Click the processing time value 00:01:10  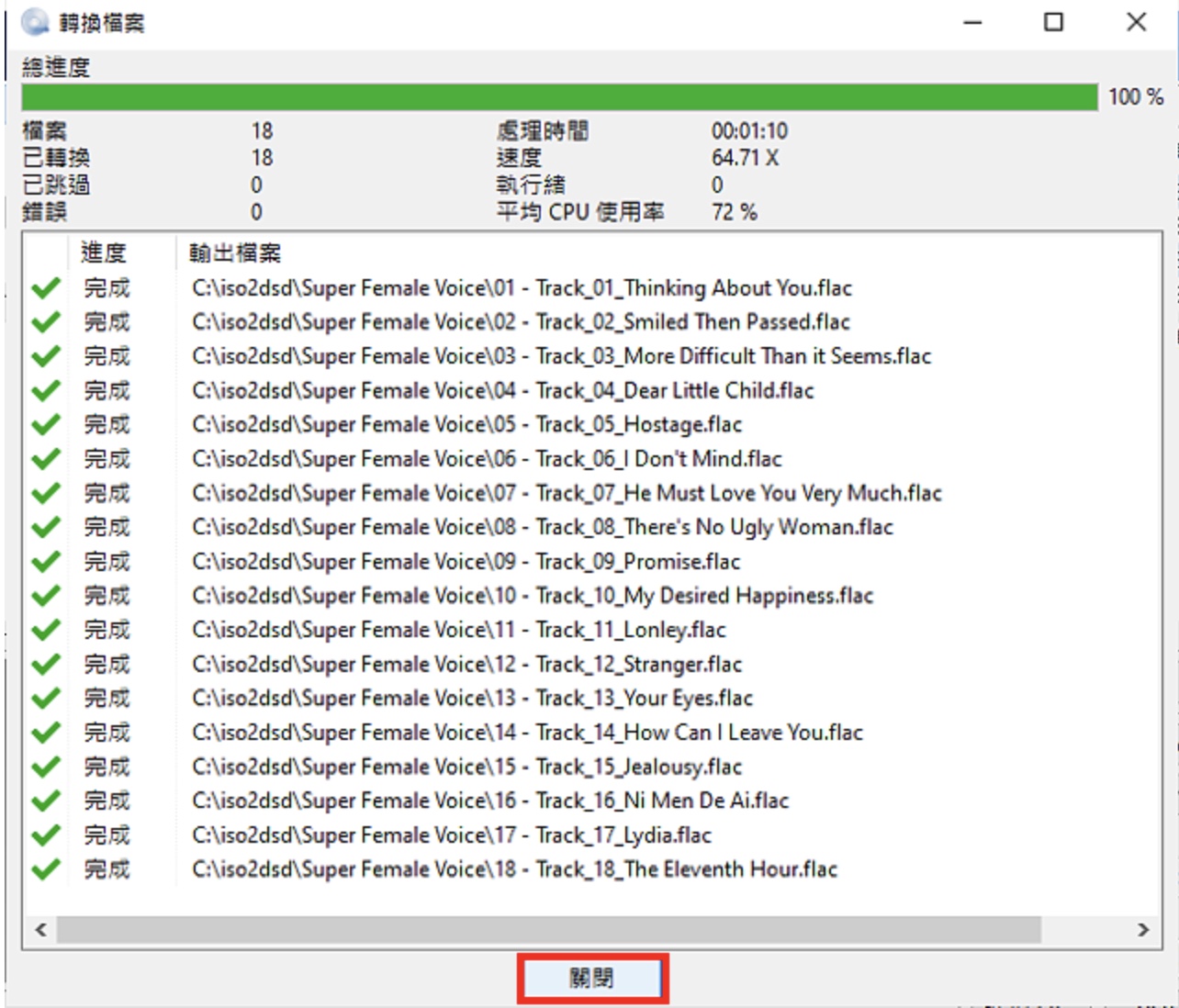[x=749, y=131]
